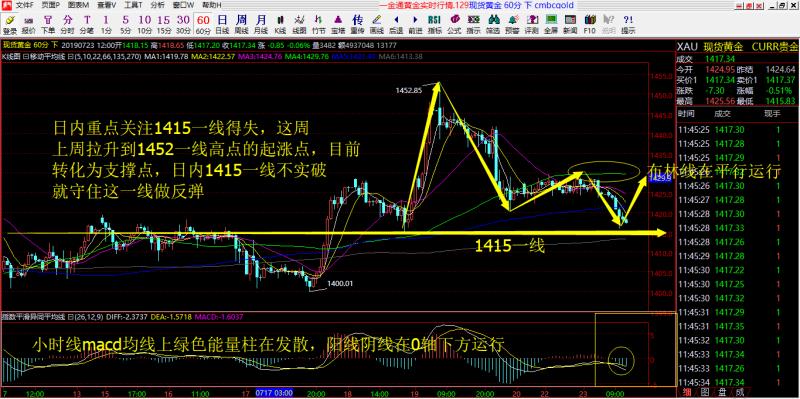Switch to the 5分 five-minute period
The image size is (800, 399).
(126, 24)
